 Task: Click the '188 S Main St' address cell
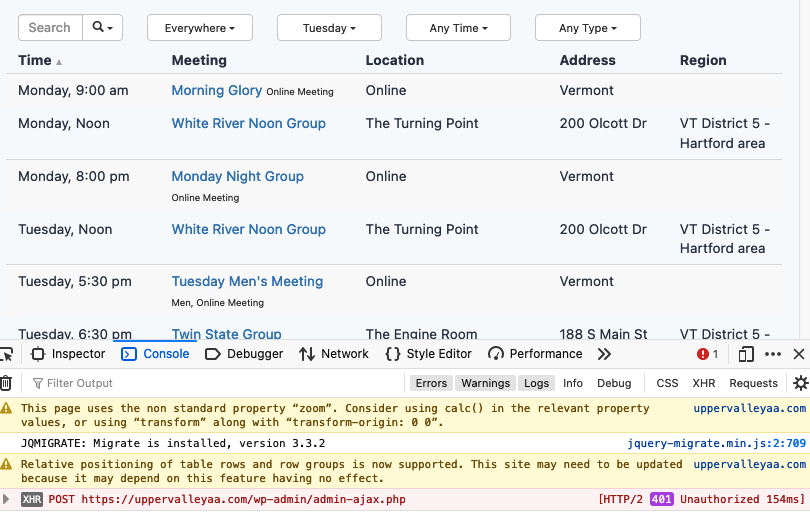(x=603, y=334)
